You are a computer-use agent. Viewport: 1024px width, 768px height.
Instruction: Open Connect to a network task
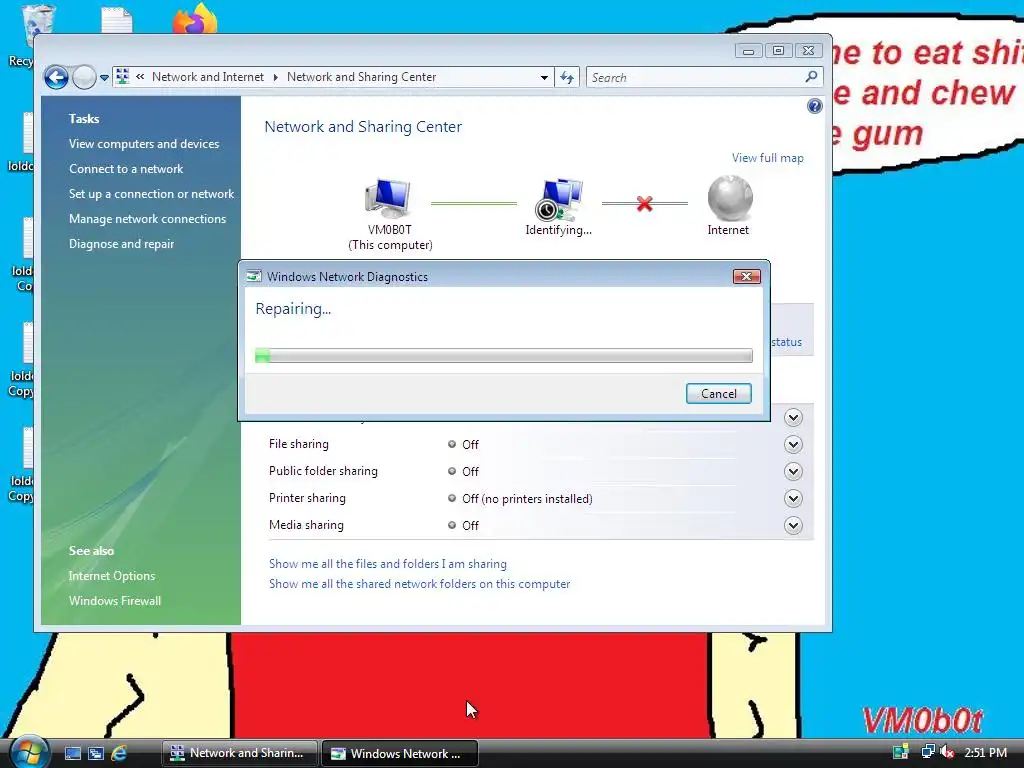point(126,168)
